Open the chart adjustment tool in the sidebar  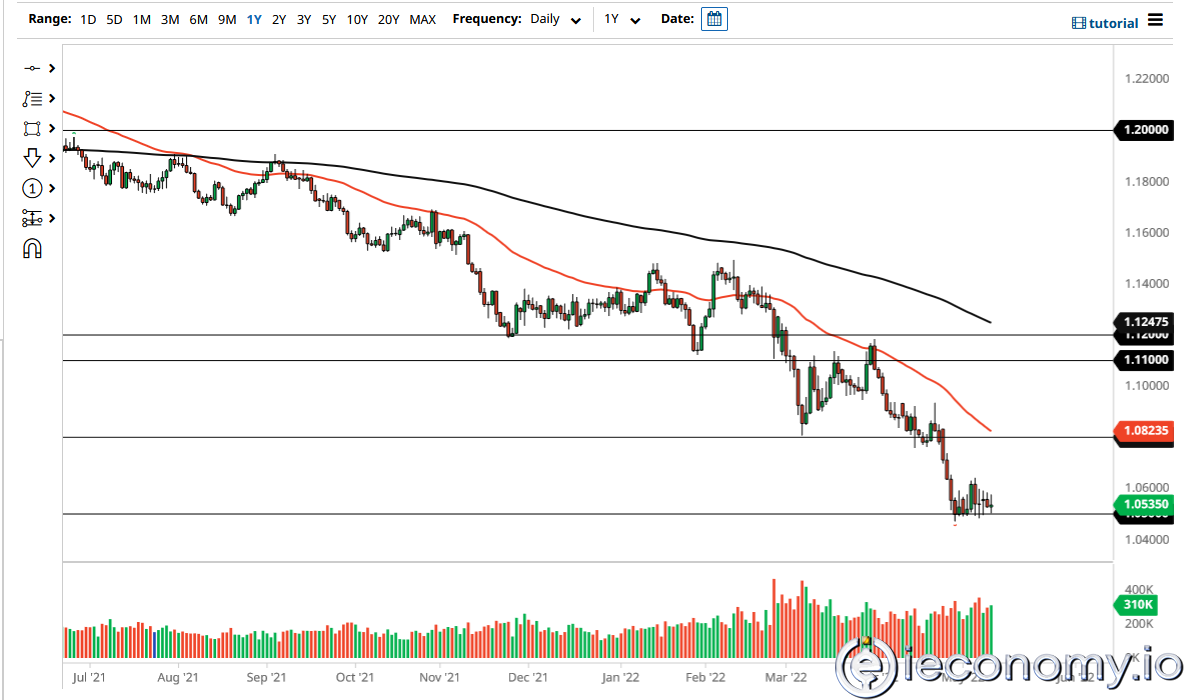tap(33, 218)
